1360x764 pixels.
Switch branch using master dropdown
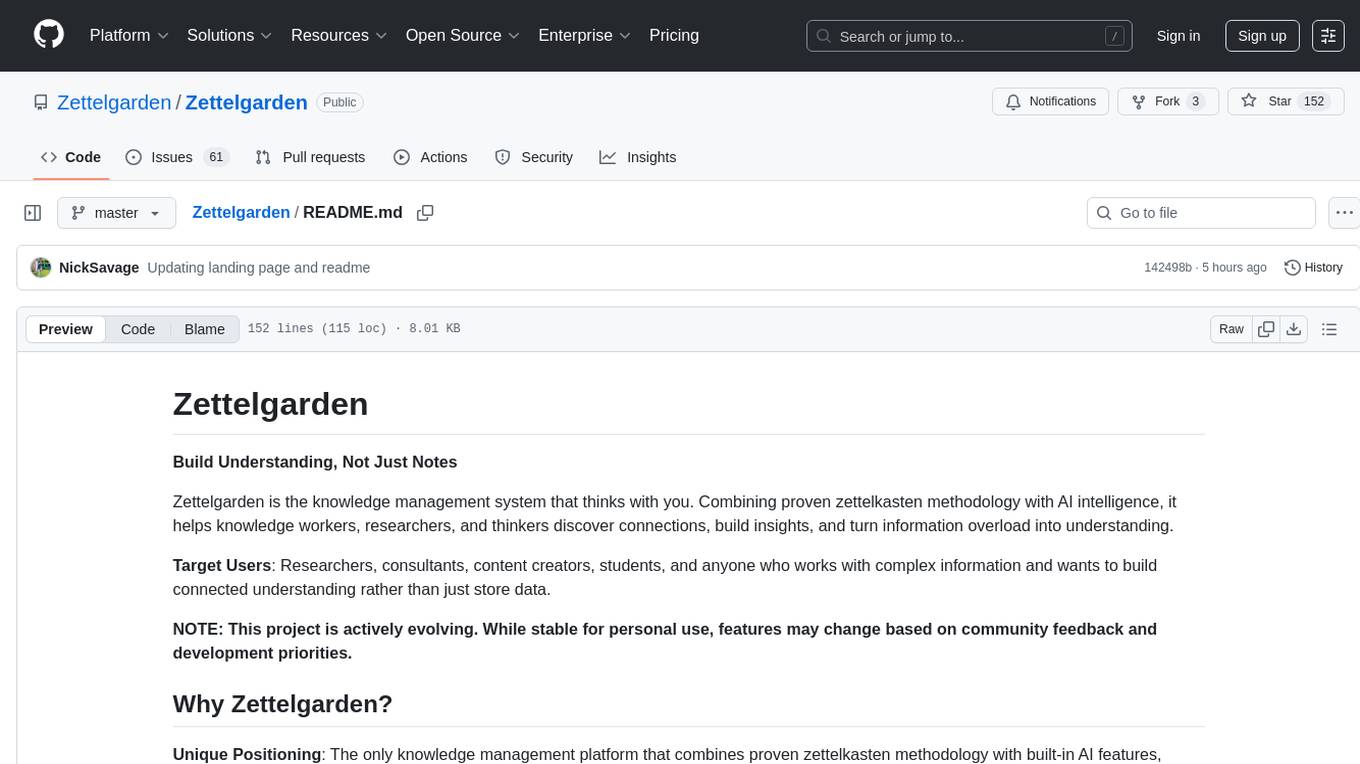pos(117,212)
